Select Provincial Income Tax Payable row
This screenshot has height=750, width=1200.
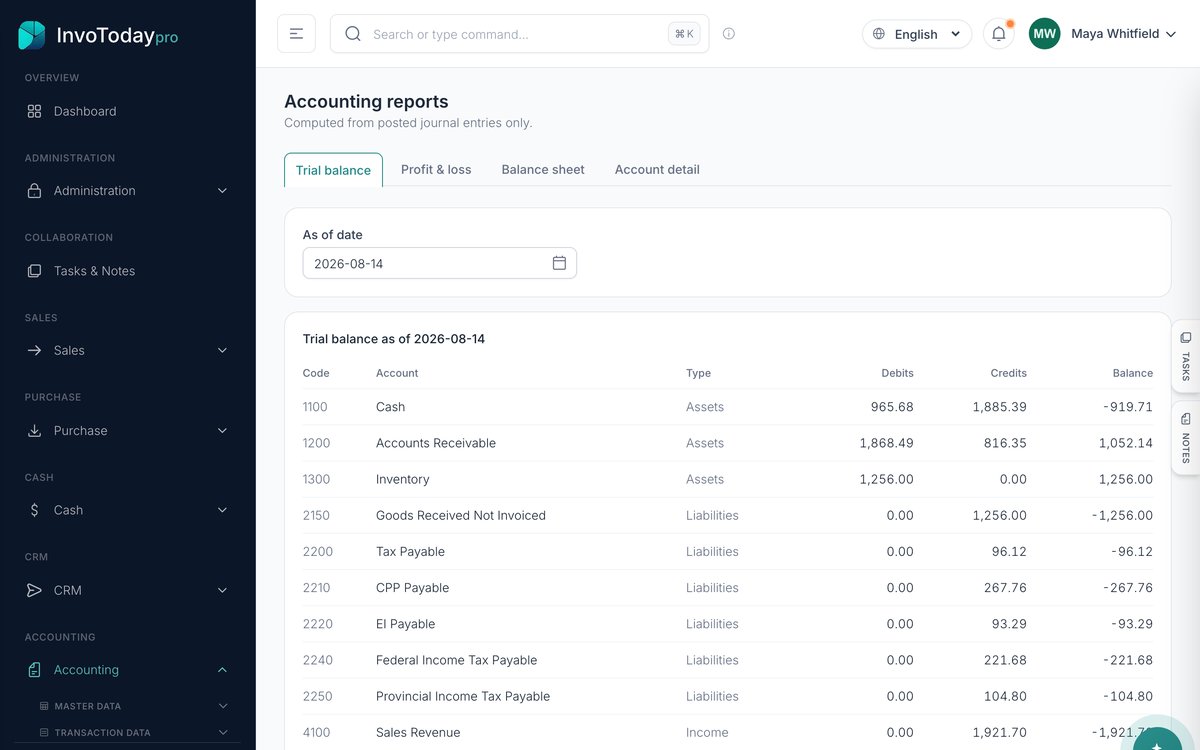[728, 696]
